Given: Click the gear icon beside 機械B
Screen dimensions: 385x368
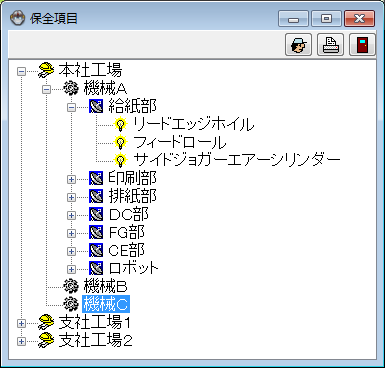Looking at the screenshot, I should pyautogui.click(x=71, y=286).
